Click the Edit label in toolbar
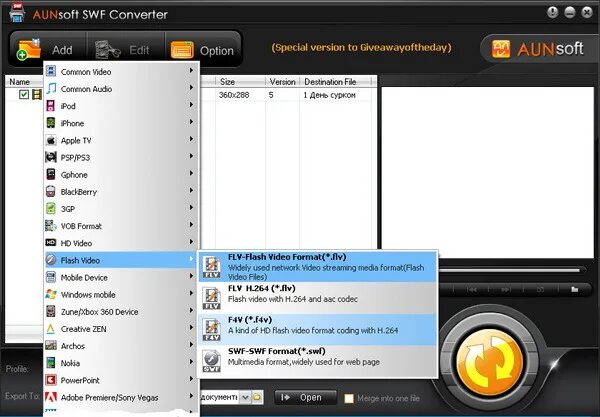The height and width of the screenshot is (417, 600). [x=139, y=50]
